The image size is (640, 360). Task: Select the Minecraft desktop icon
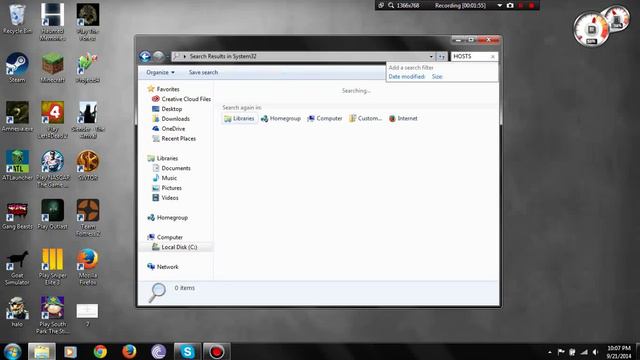52,68
